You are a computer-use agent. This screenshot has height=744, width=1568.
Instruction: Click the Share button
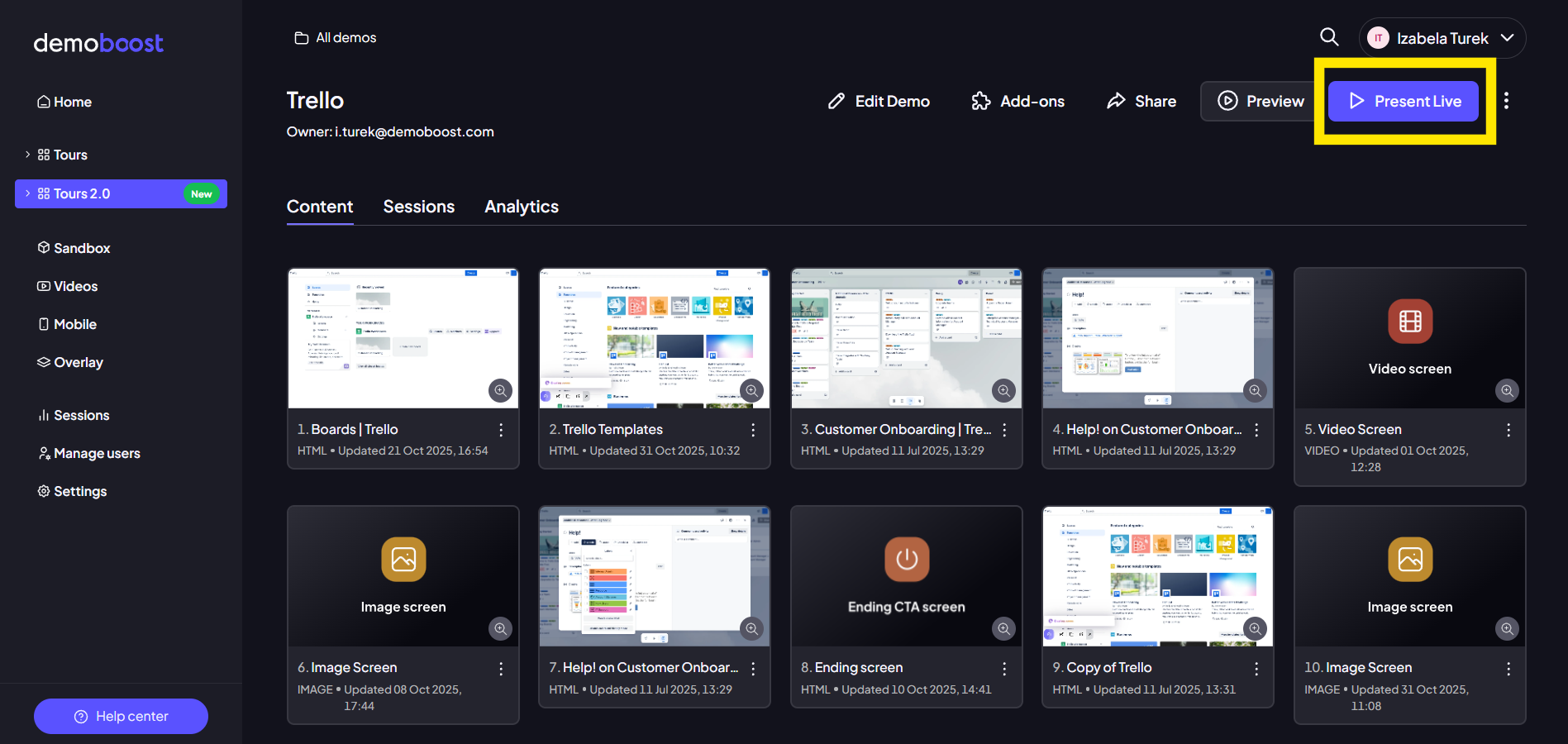1141,101
